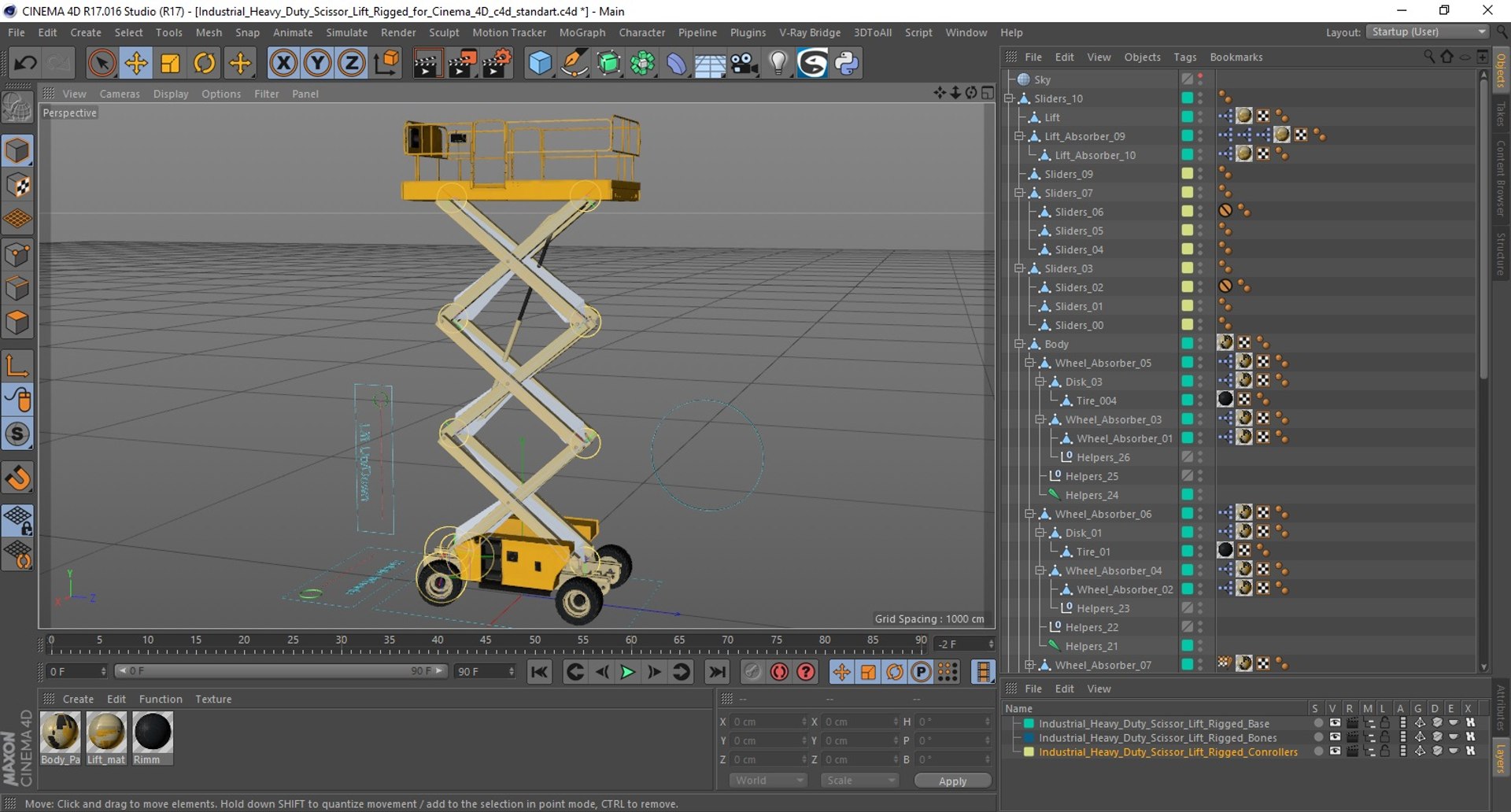Click yellow layer swatch for Sliders_09
Screen dimensions: 1511x812
[1187, 173]
